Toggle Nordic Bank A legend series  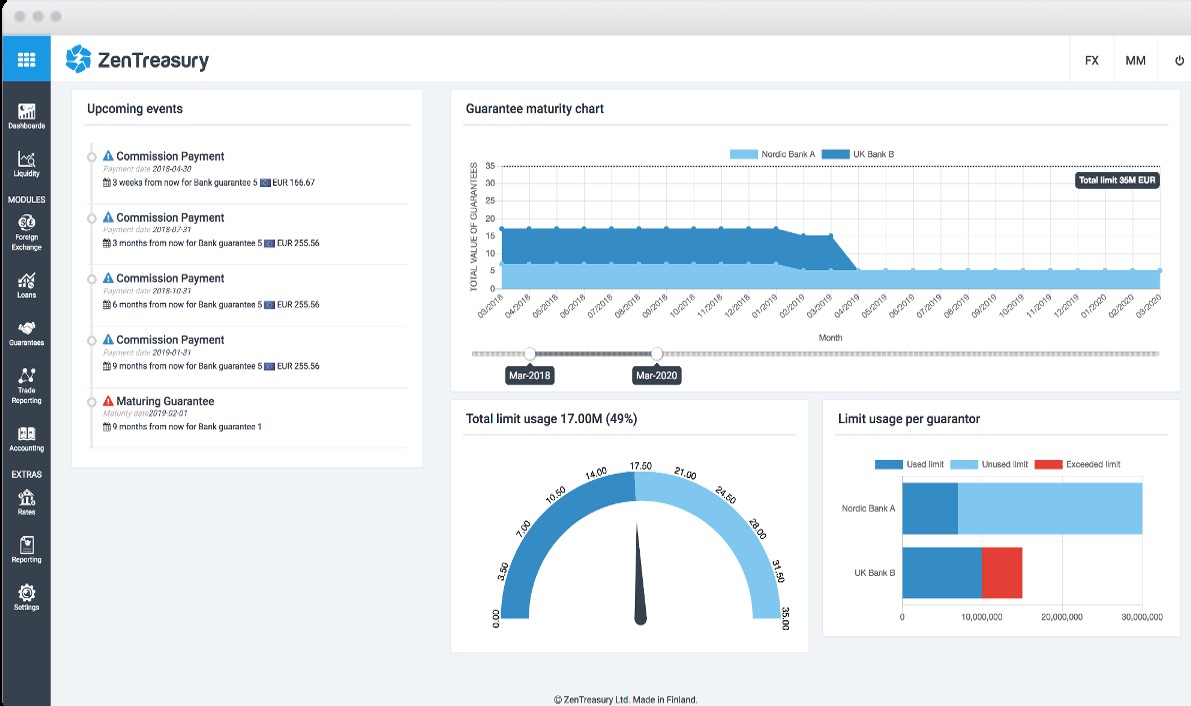point(772,154)
